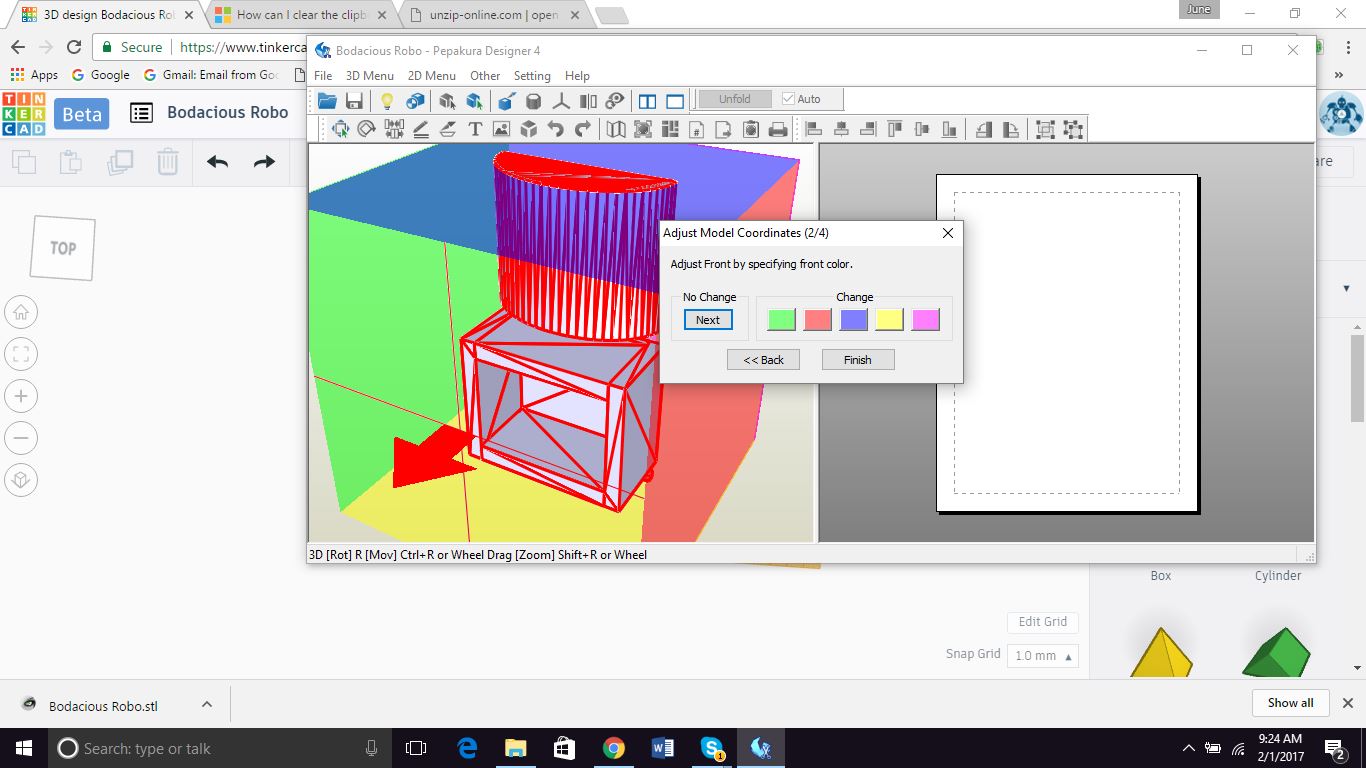Click Tinkercad zoom out minus icon
This screenshot has height=768, width=1366.
tap(20, 438)
